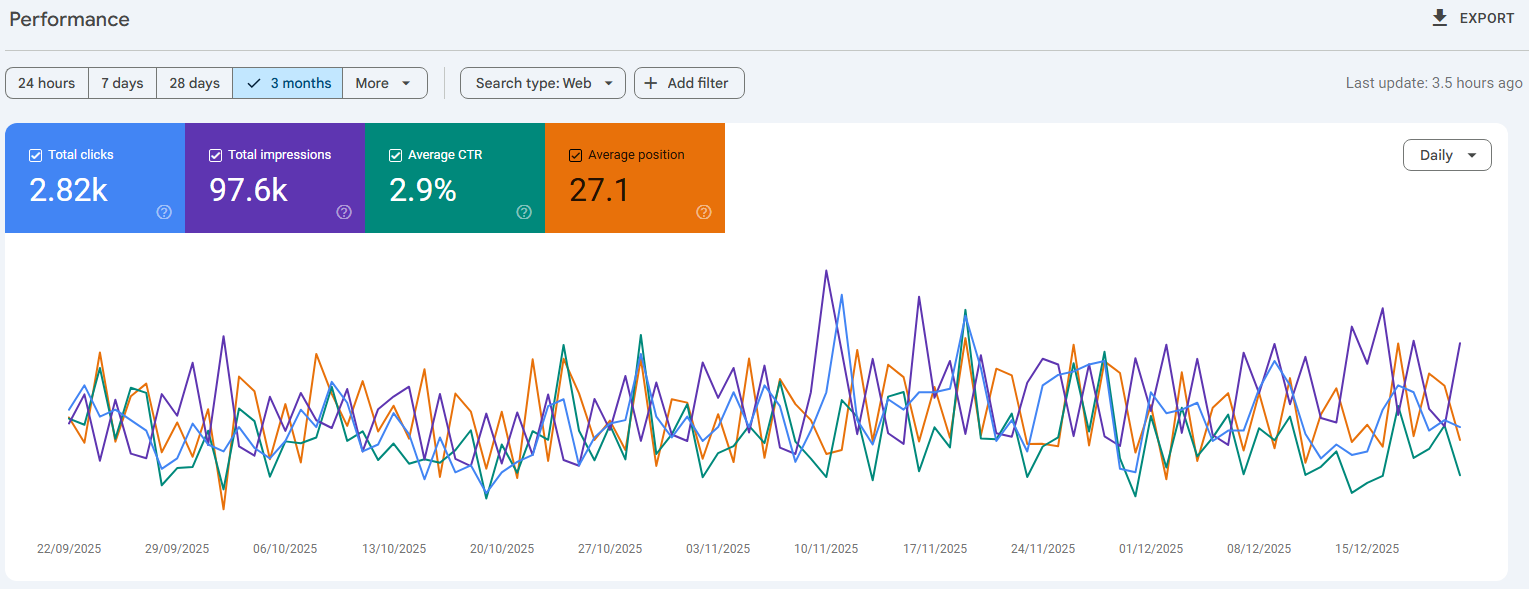Uncheck the Total clicks checkbox

click(35, 155)
